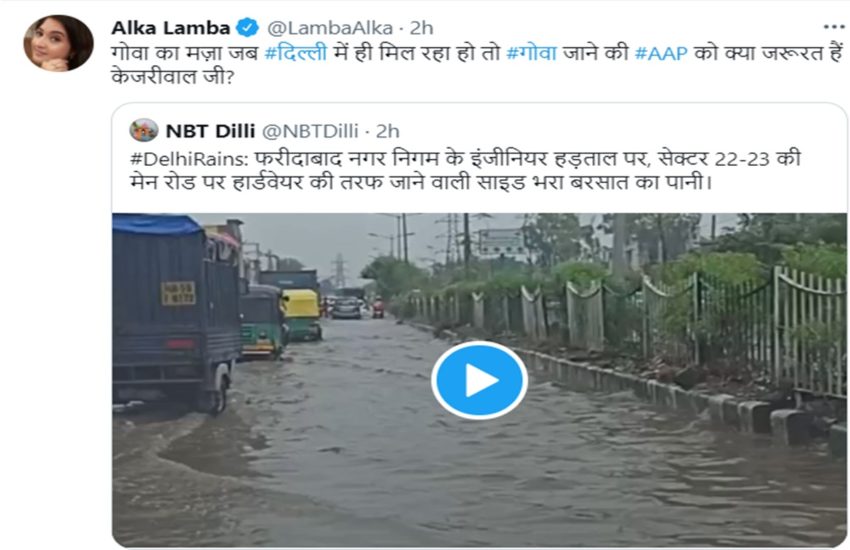Open the tweet's three-dot more menu
Image resolution: width=850 pixels, height=550 pixels.
(833, 27)
